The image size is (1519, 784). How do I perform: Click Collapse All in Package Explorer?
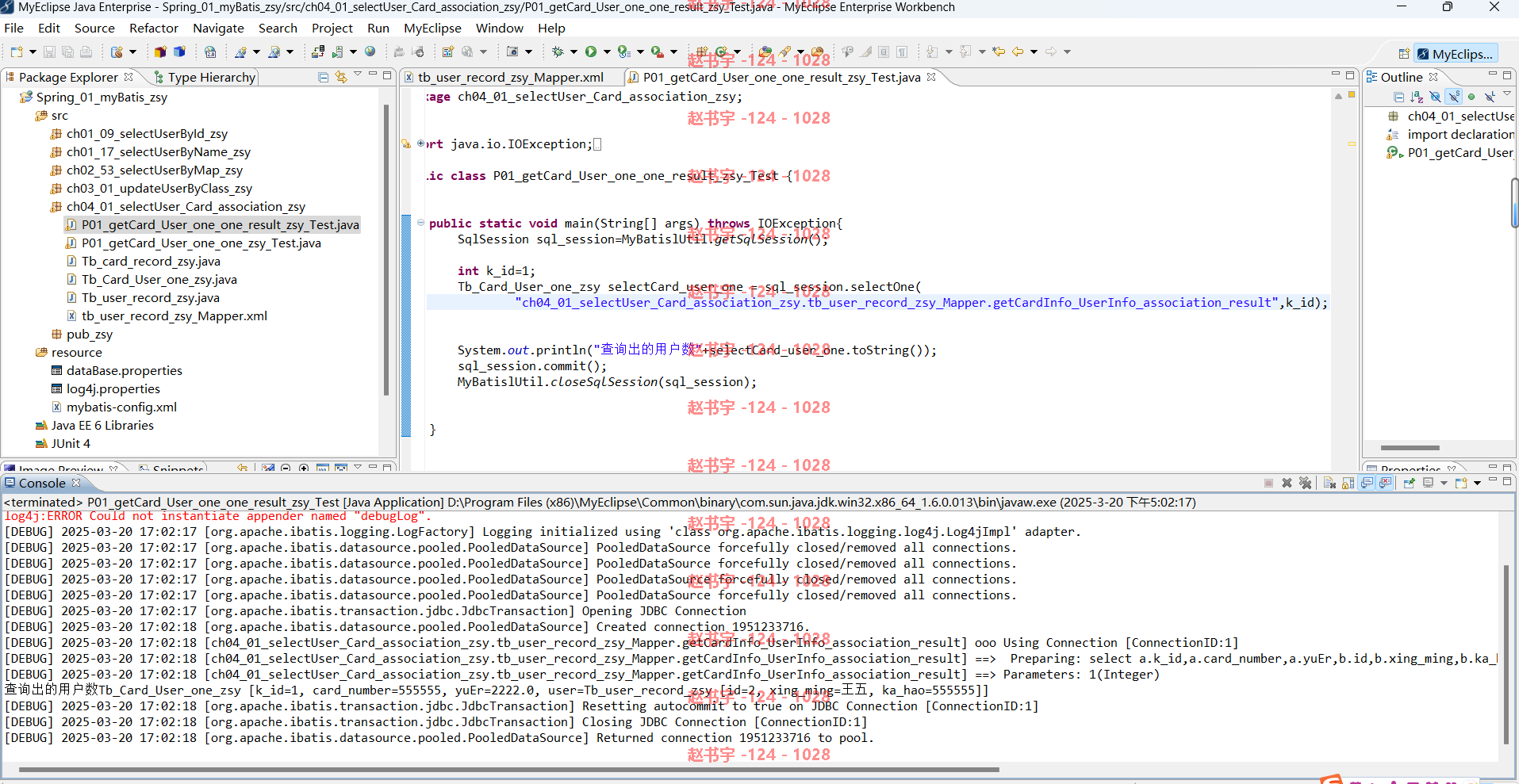coord(323,77)
